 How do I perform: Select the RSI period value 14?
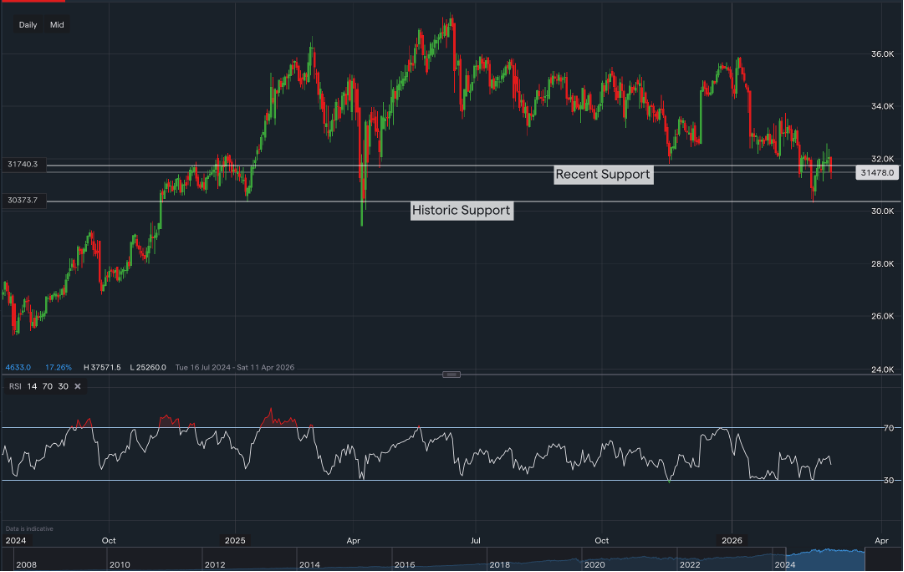click(32, 386)
